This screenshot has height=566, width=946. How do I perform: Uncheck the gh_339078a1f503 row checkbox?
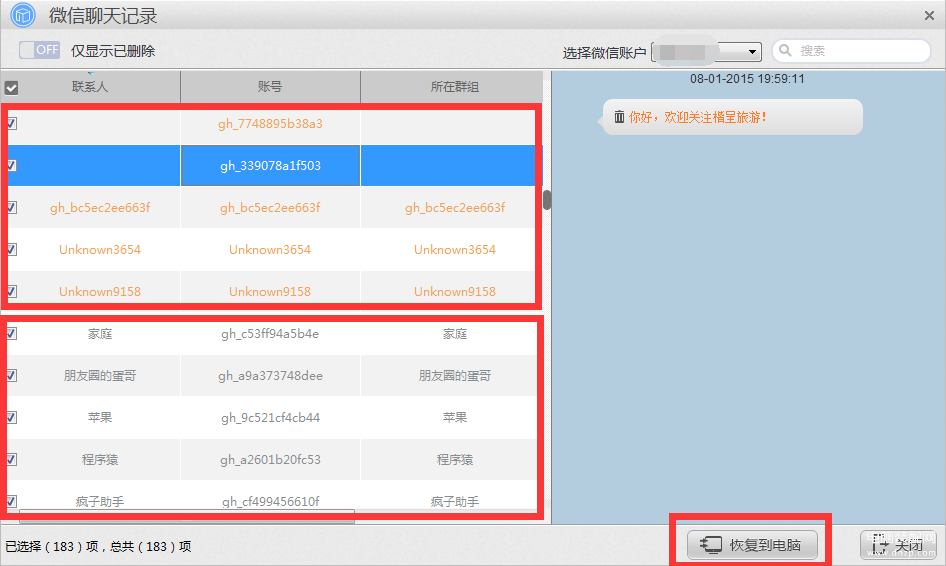11,165
